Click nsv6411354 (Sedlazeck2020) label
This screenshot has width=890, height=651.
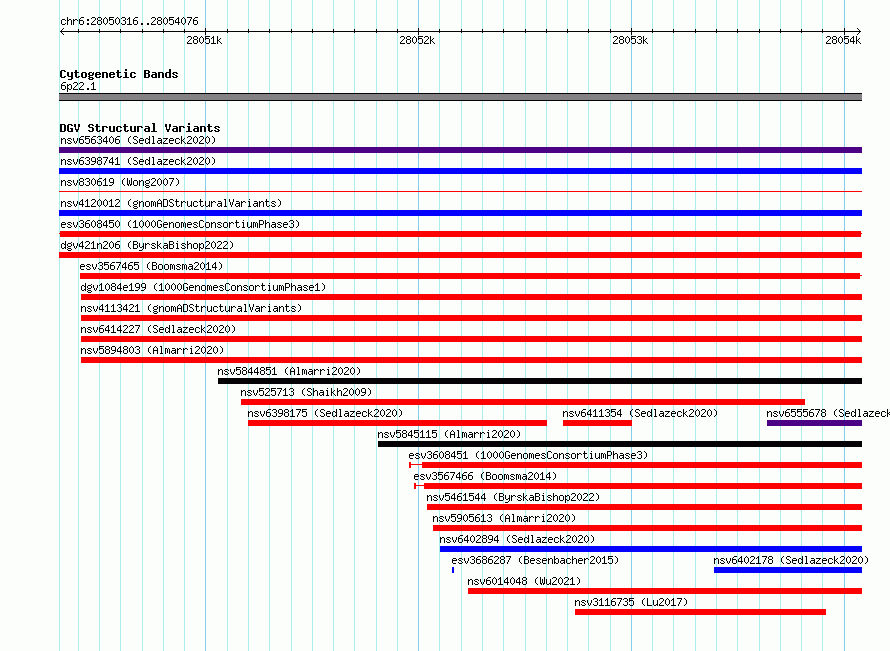click(640, 413)
